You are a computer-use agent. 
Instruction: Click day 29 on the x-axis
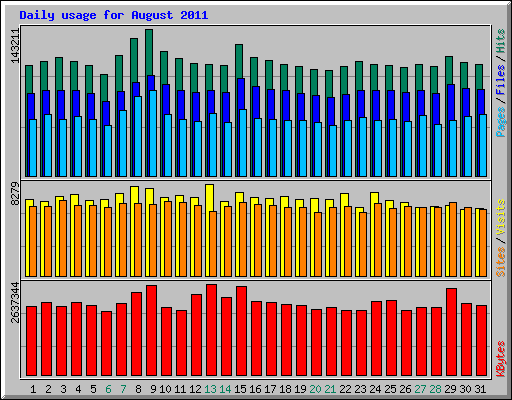[450, 389]
